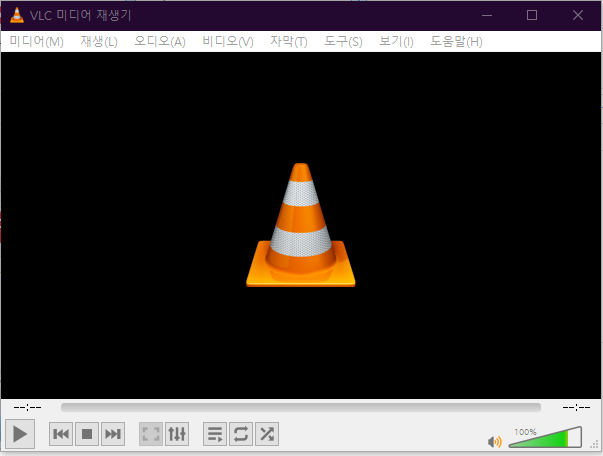Image resolution: width=603 pixels, height=456 pixels.
Task: Open the 자막(T) subtitle menu
Action: [x=288, y=41]
